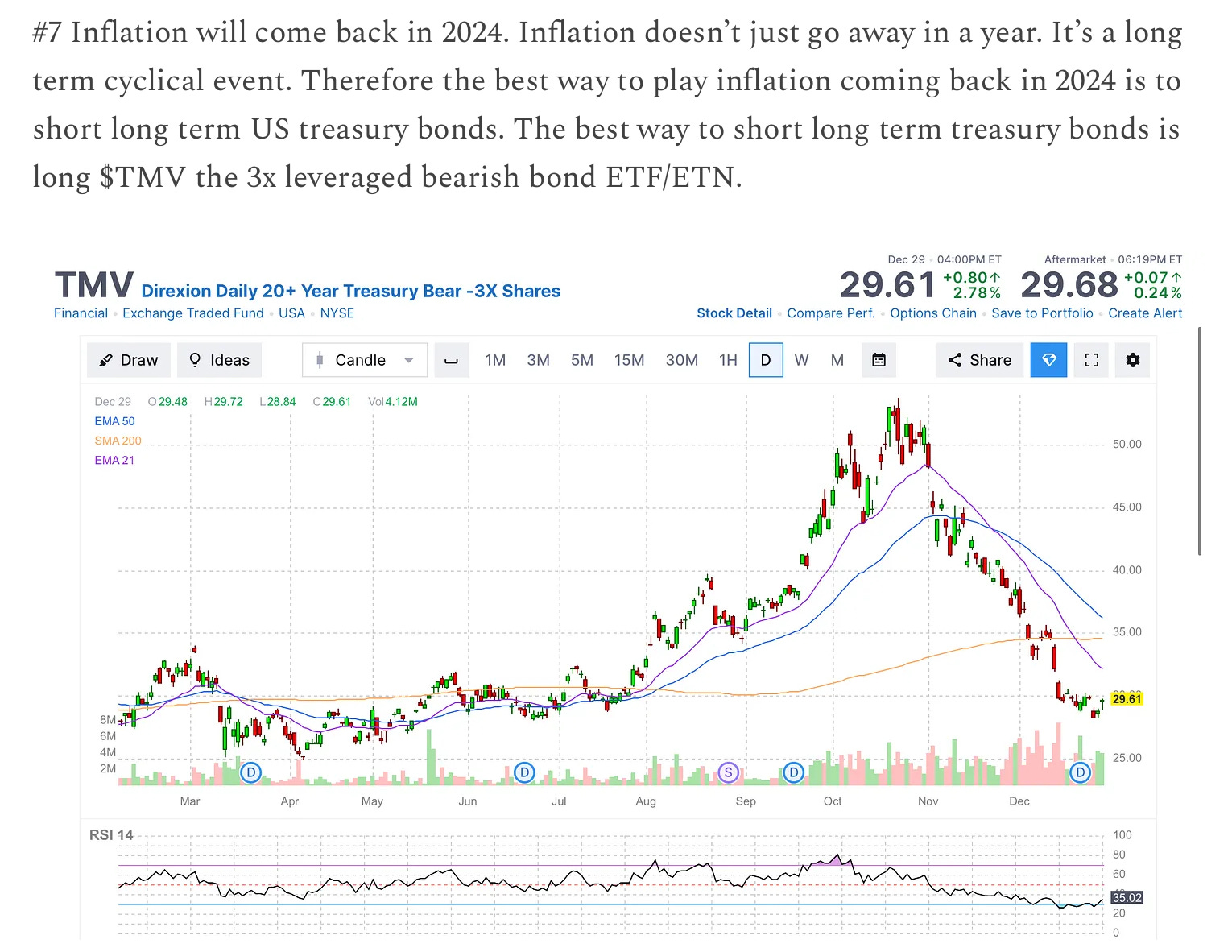
Task: Click the Create Alert link
Action: (1145, 313)
